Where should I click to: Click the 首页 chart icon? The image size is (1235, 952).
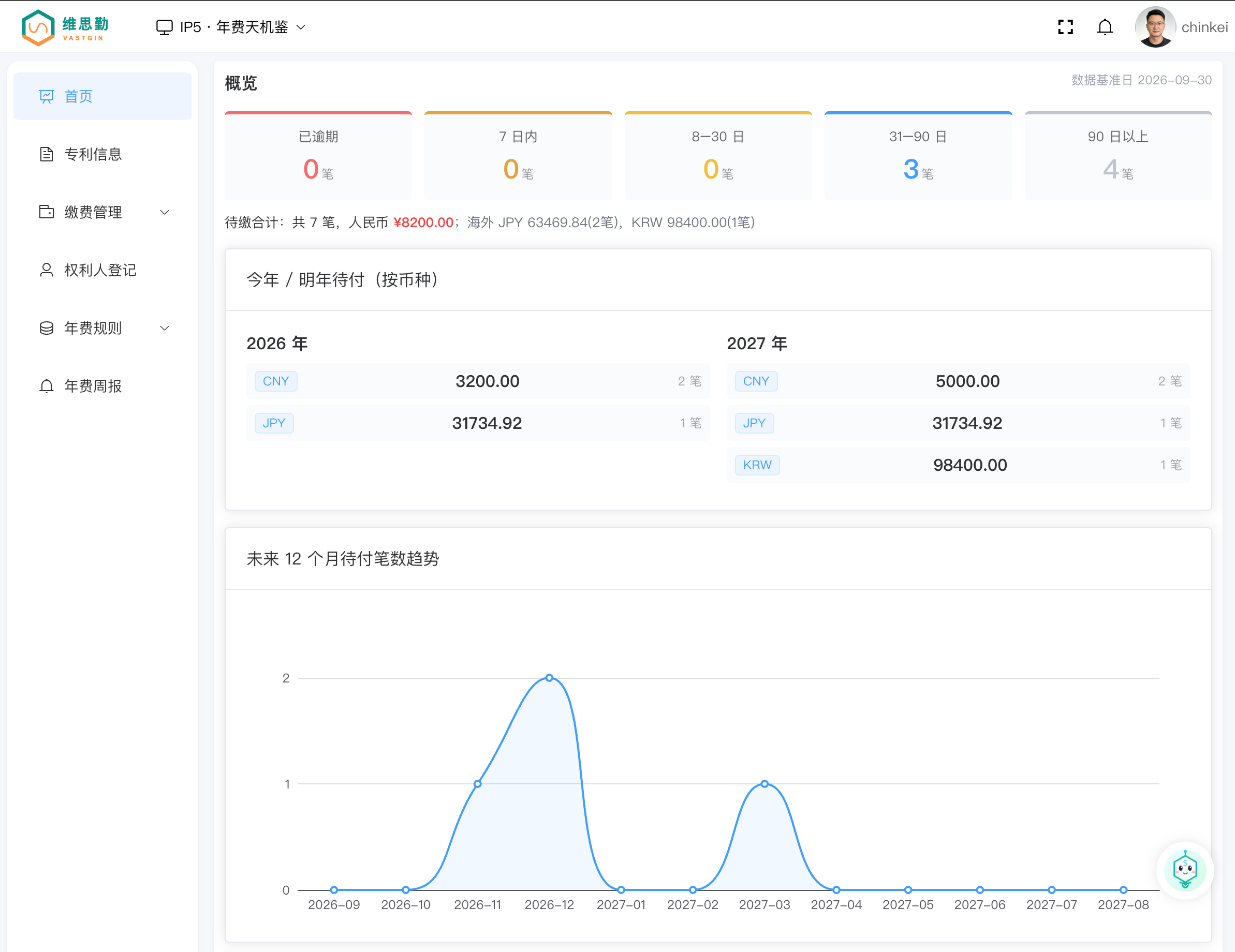point(47,96)
